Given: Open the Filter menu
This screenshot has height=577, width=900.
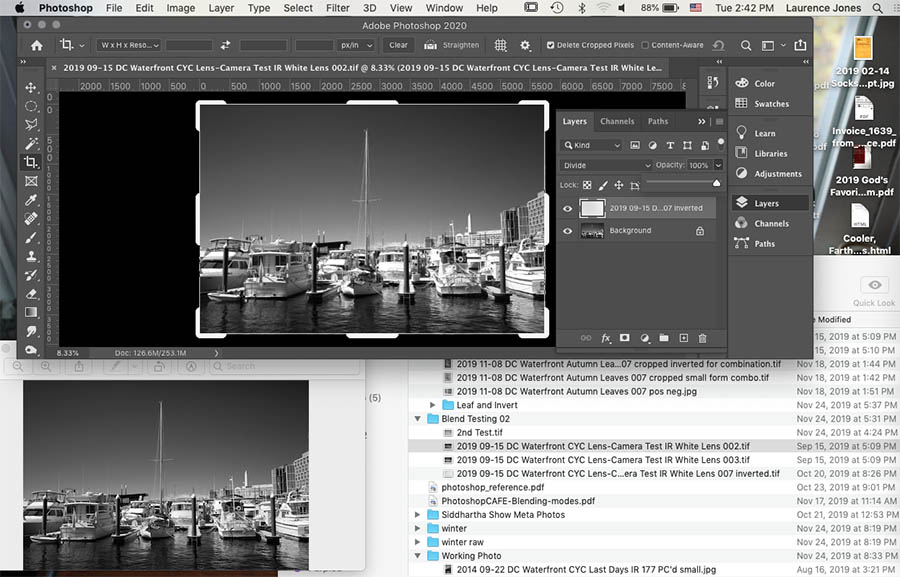Looking at the screenshot, I should coord(337,7).
